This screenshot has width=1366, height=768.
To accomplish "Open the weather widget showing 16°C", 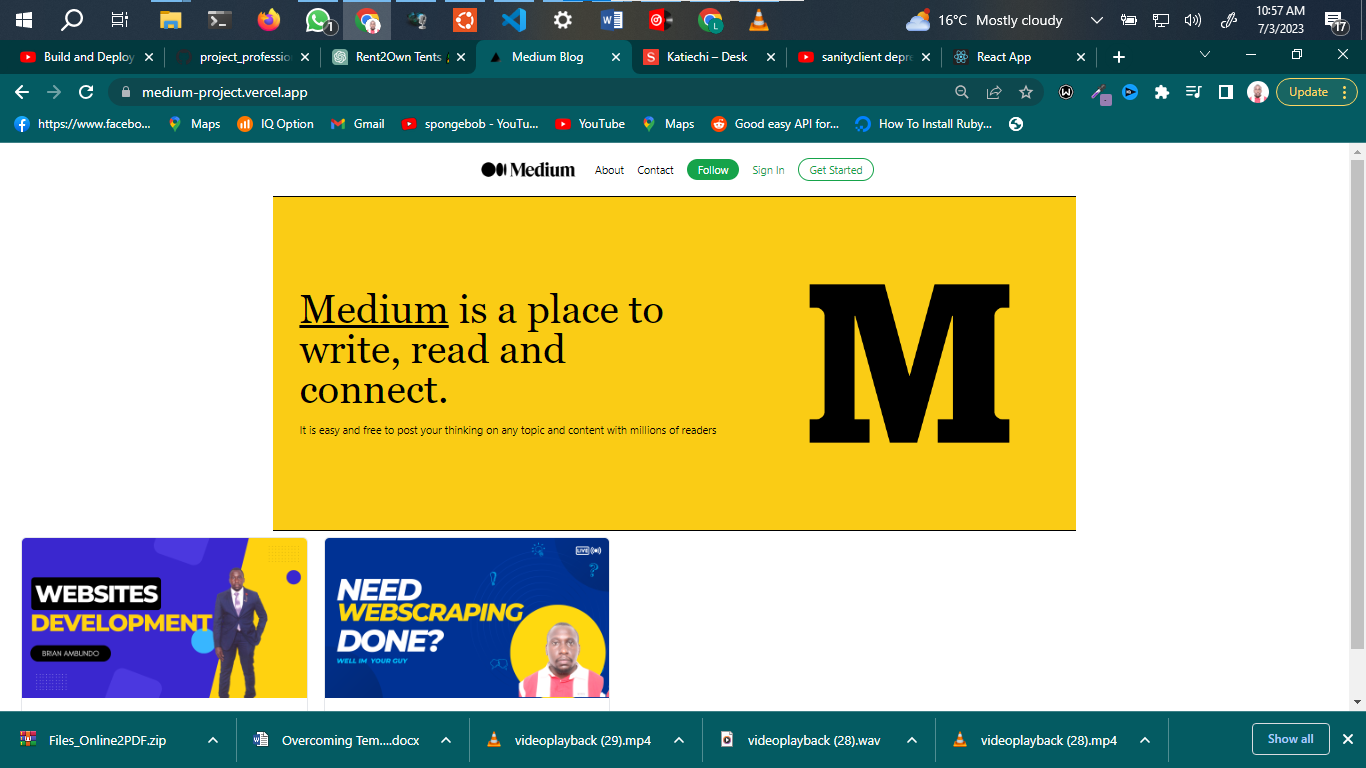I will pos(984,20).
